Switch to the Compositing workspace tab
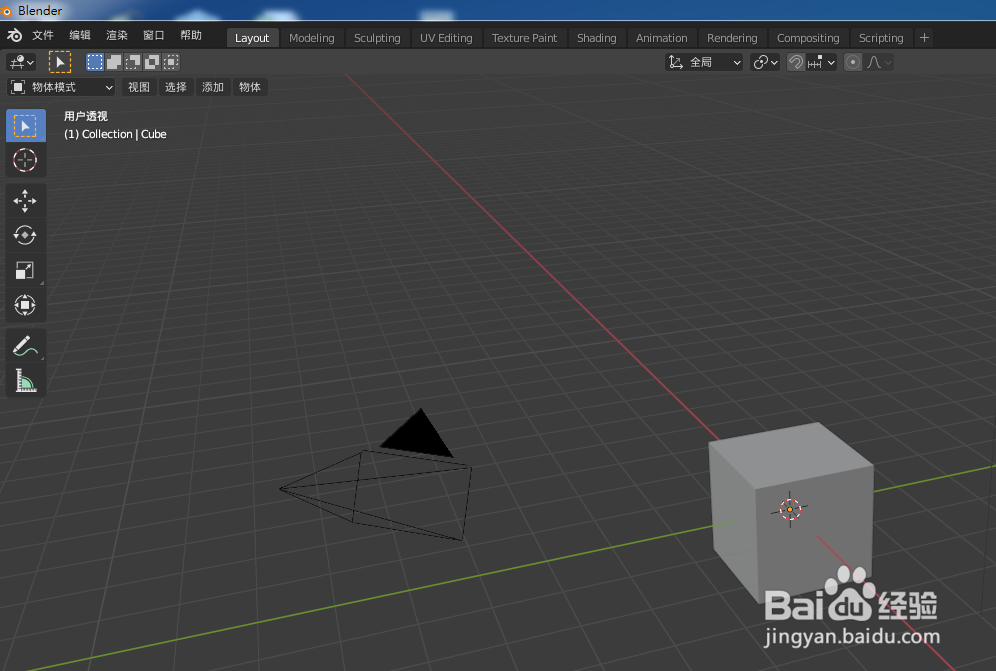 (808, 38)
